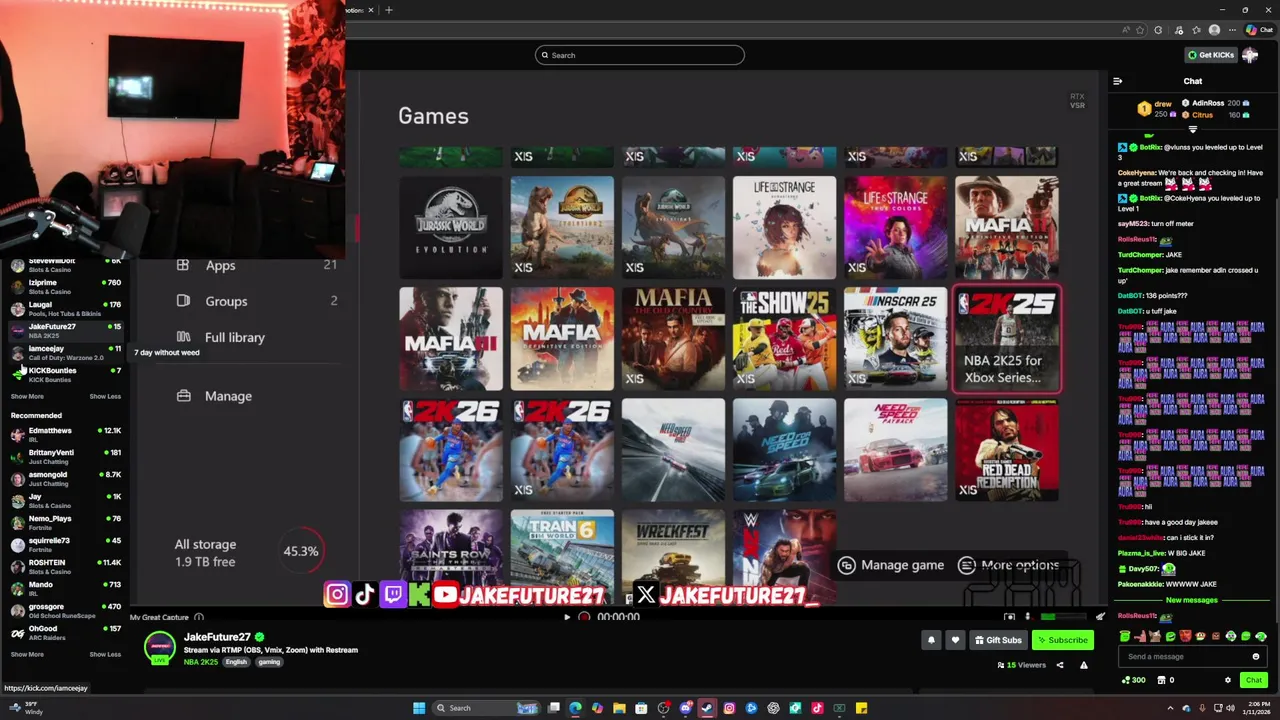Collapse the chat panel with arrow icon

(x=1117, y=81)
